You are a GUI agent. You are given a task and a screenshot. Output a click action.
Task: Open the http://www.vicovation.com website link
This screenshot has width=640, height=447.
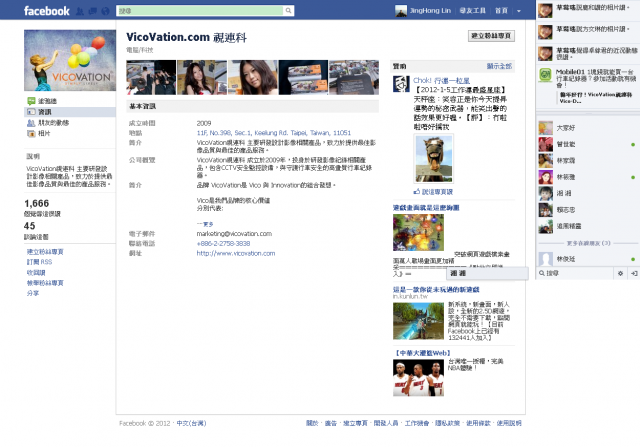pyautogui.click(x=236, y=253)
